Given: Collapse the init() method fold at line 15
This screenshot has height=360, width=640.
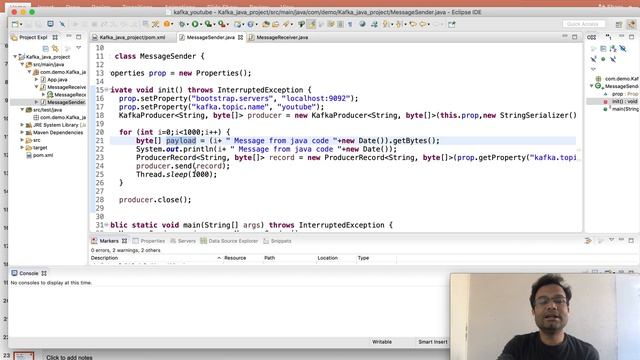Looking at the screenshot, I should [x=107, y=90].
